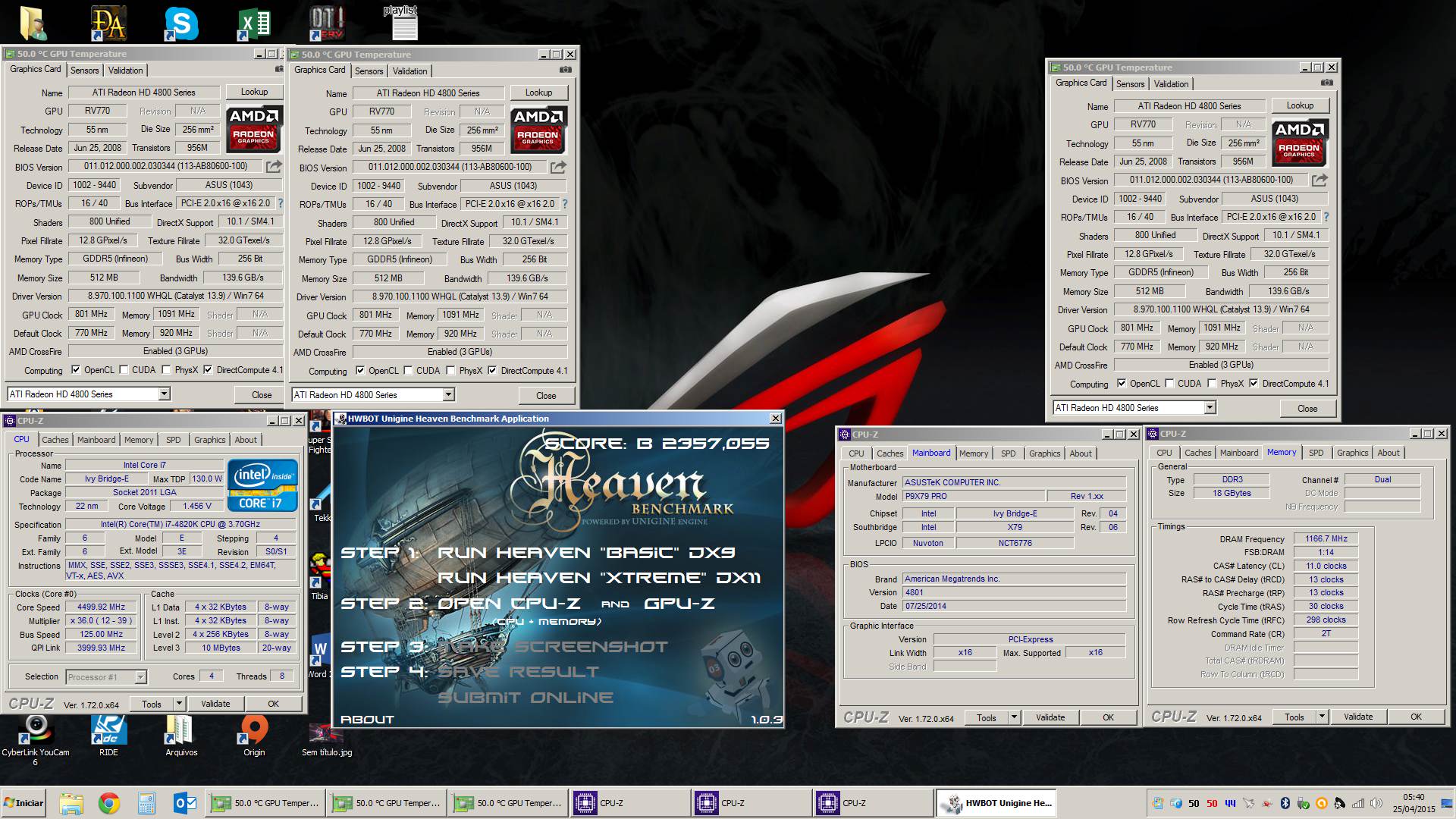The image size is (1456, 819).
Task: Open About tab in CPU-tab CPU-Z window
Action: [245, 440]
